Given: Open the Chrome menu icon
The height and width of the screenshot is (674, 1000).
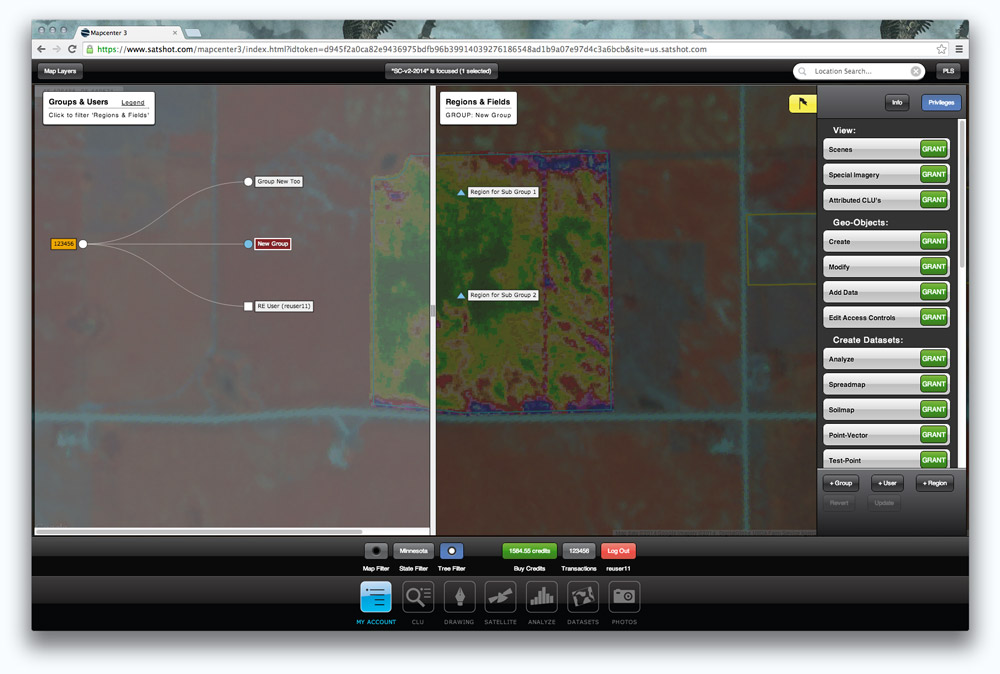Looking at the screenshot, I should [x=959, y=49].
